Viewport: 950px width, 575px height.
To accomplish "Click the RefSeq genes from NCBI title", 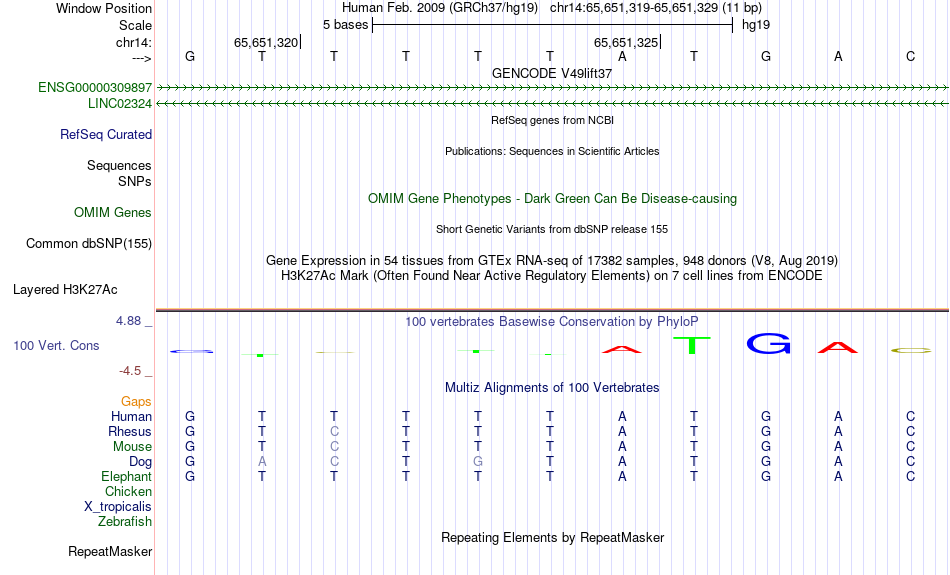I will 553,120.
